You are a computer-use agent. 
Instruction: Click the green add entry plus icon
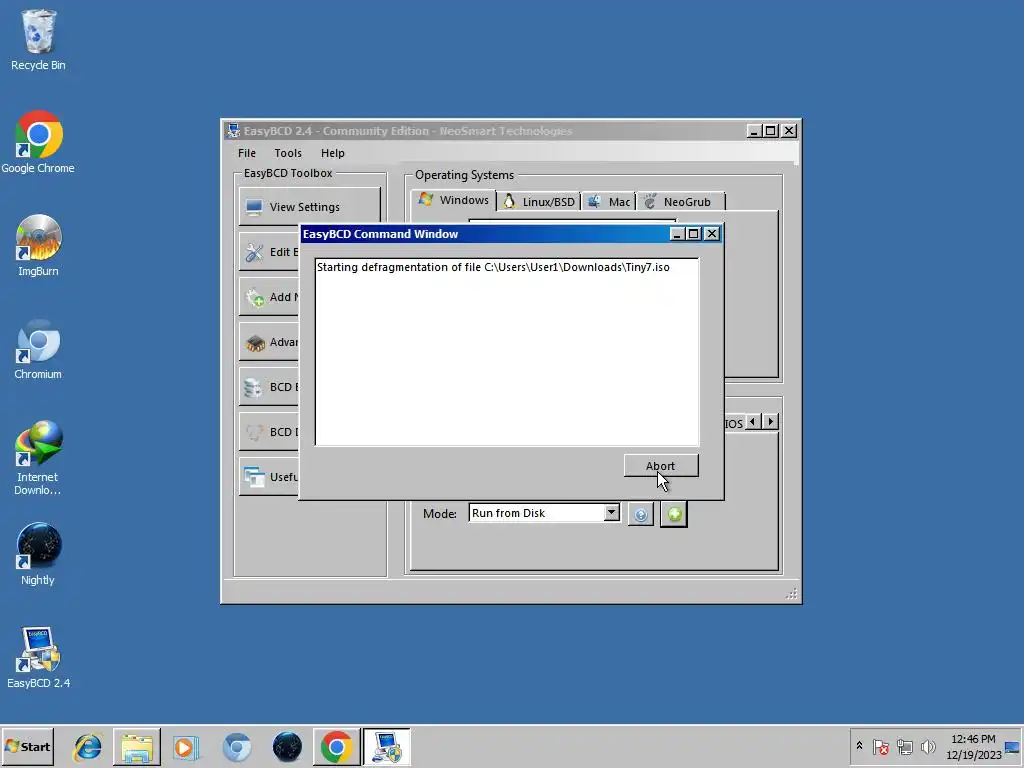point(674,515)
